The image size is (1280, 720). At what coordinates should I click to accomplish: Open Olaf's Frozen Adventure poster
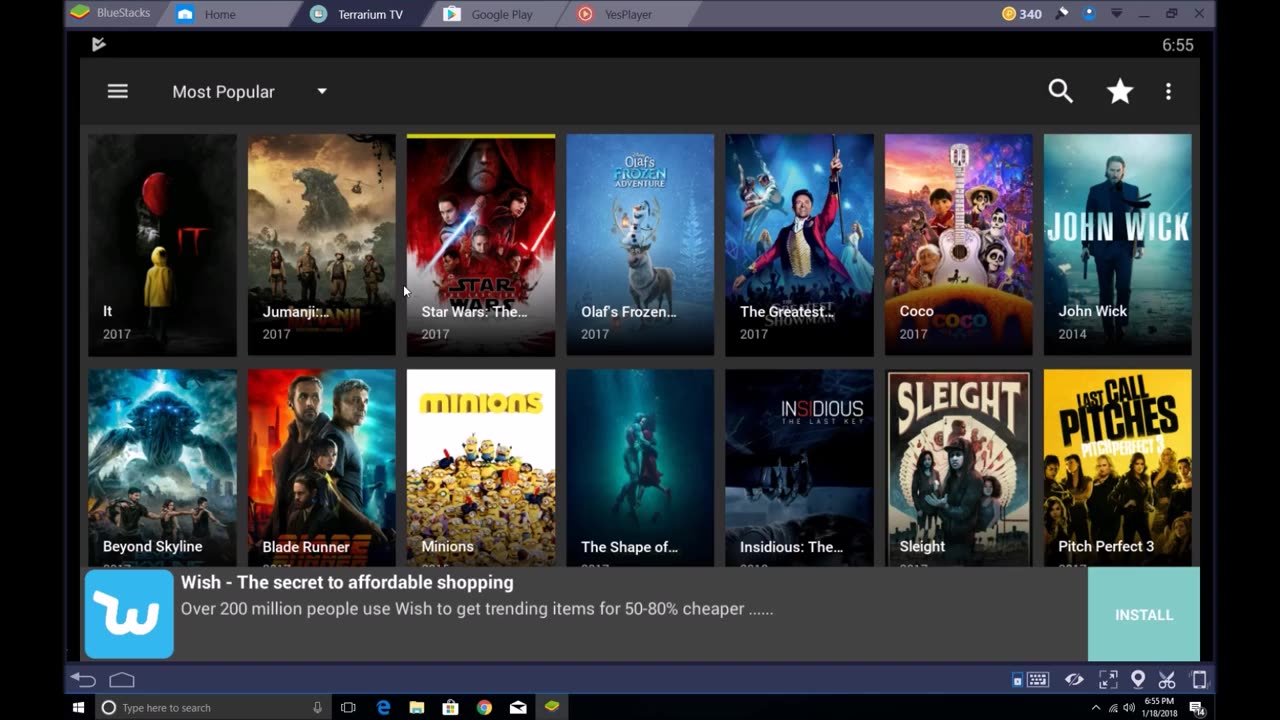[640, 245]
